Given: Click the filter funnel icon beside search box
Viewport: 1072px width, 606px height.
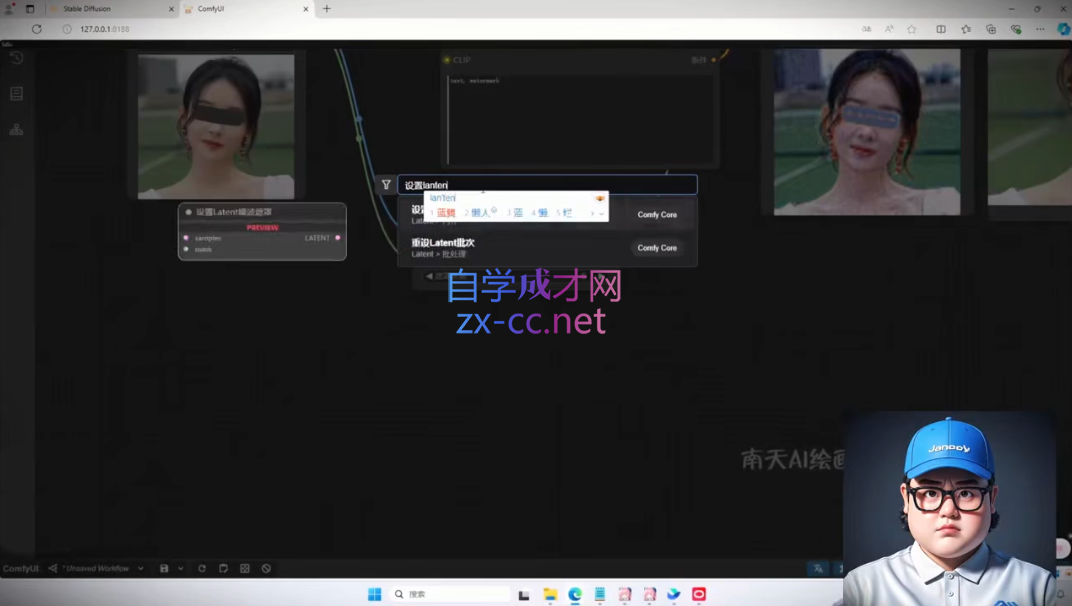Looking at the screenshot, I should tap(386, 185).
